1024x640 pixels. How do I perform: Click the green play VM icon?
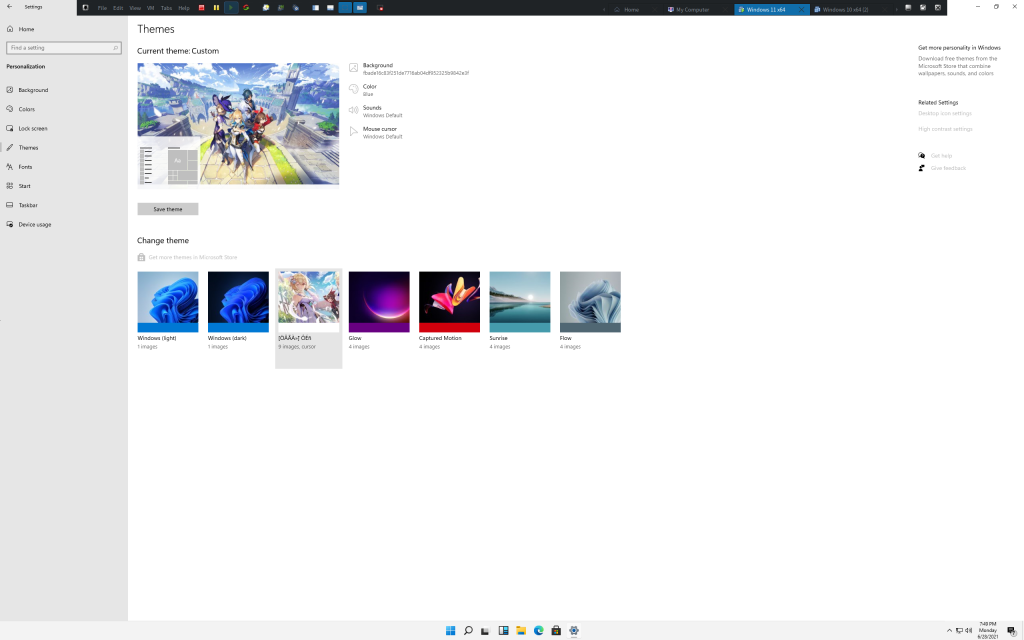(231, 8)
